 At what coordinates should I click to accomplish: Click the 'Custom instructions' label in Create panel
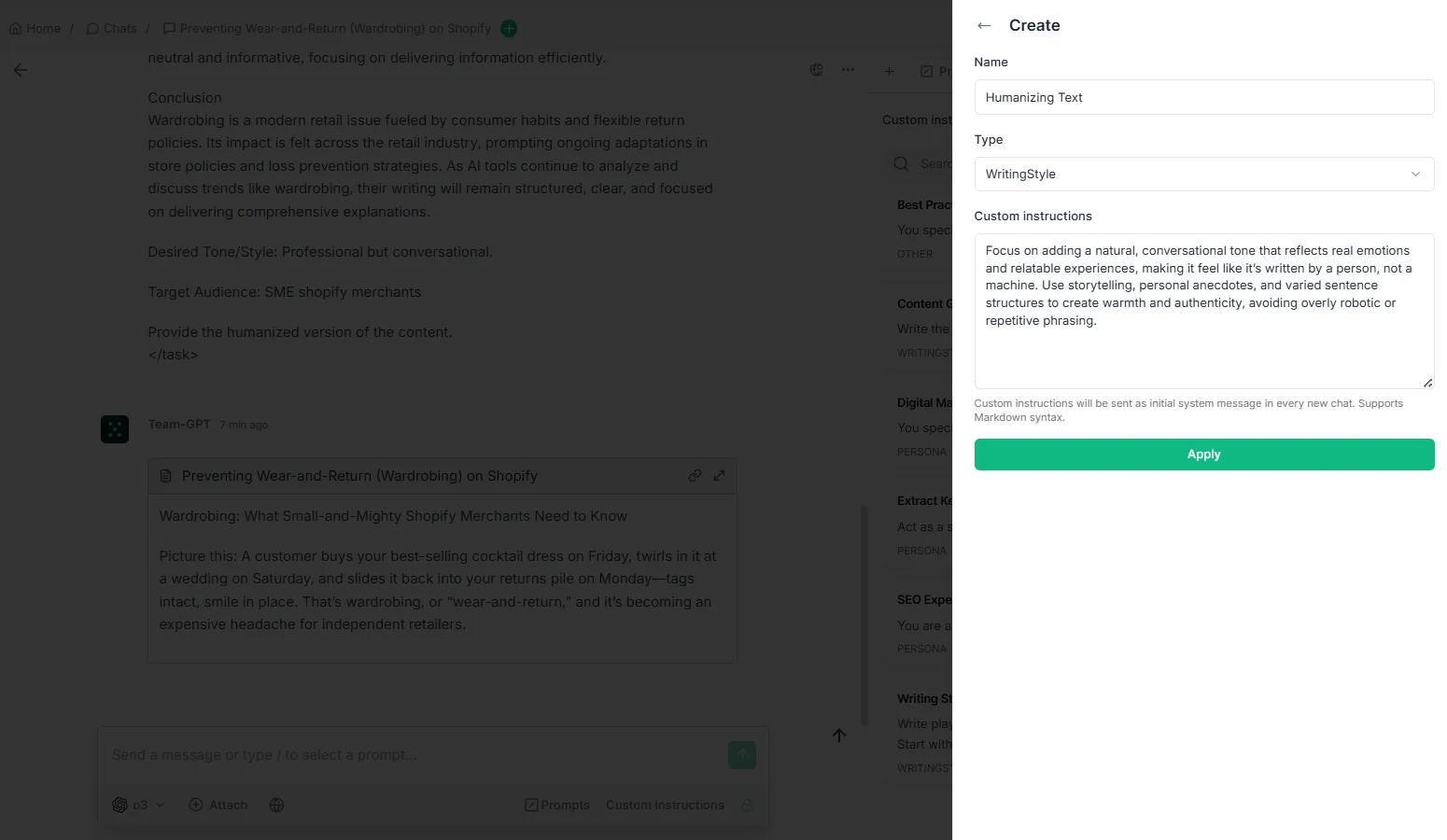pyautogui.click(x=1033, y=216)
